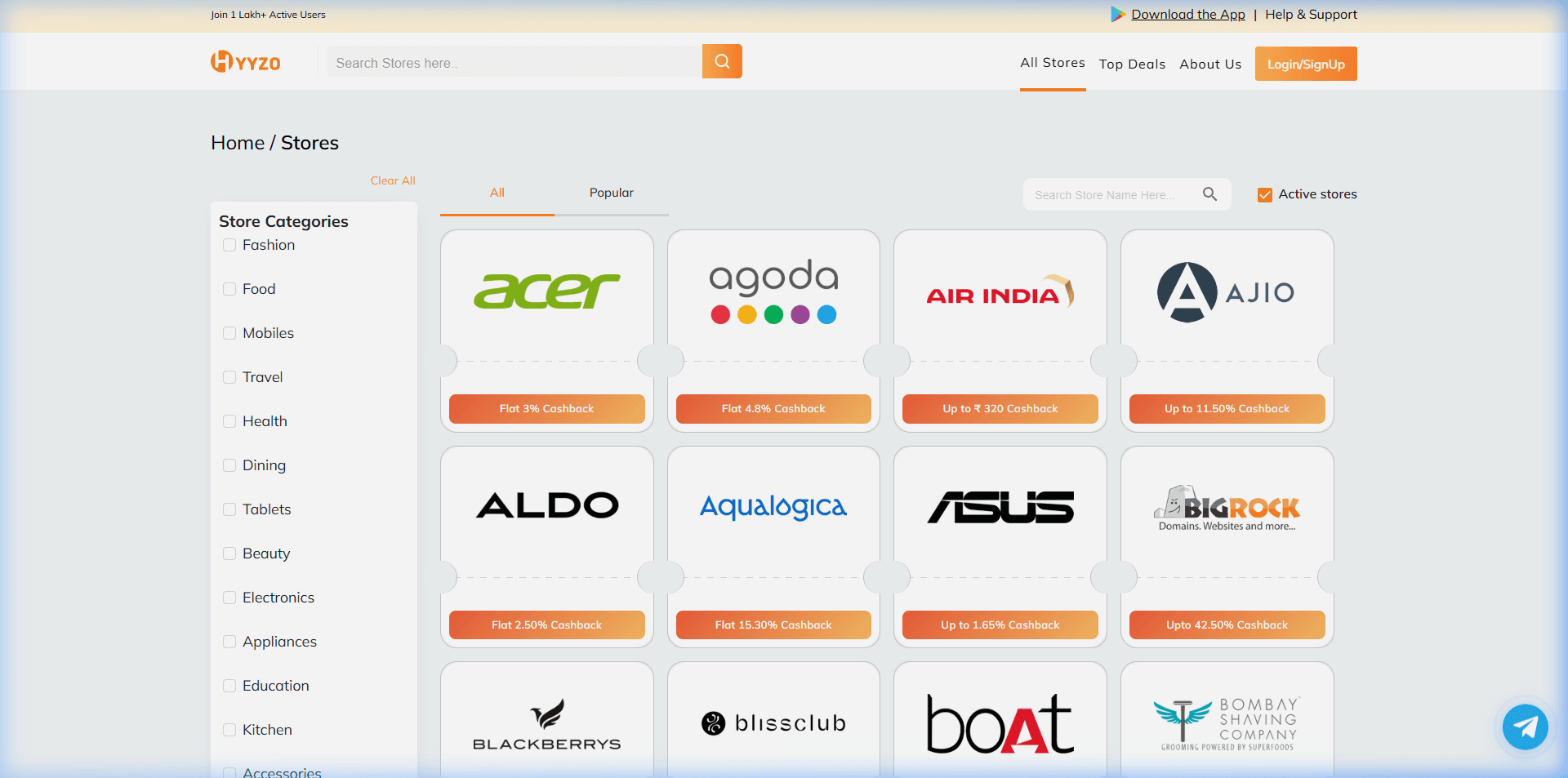Select the boAt store logo
The image size is (1568, 778).
coord(1000,723)
